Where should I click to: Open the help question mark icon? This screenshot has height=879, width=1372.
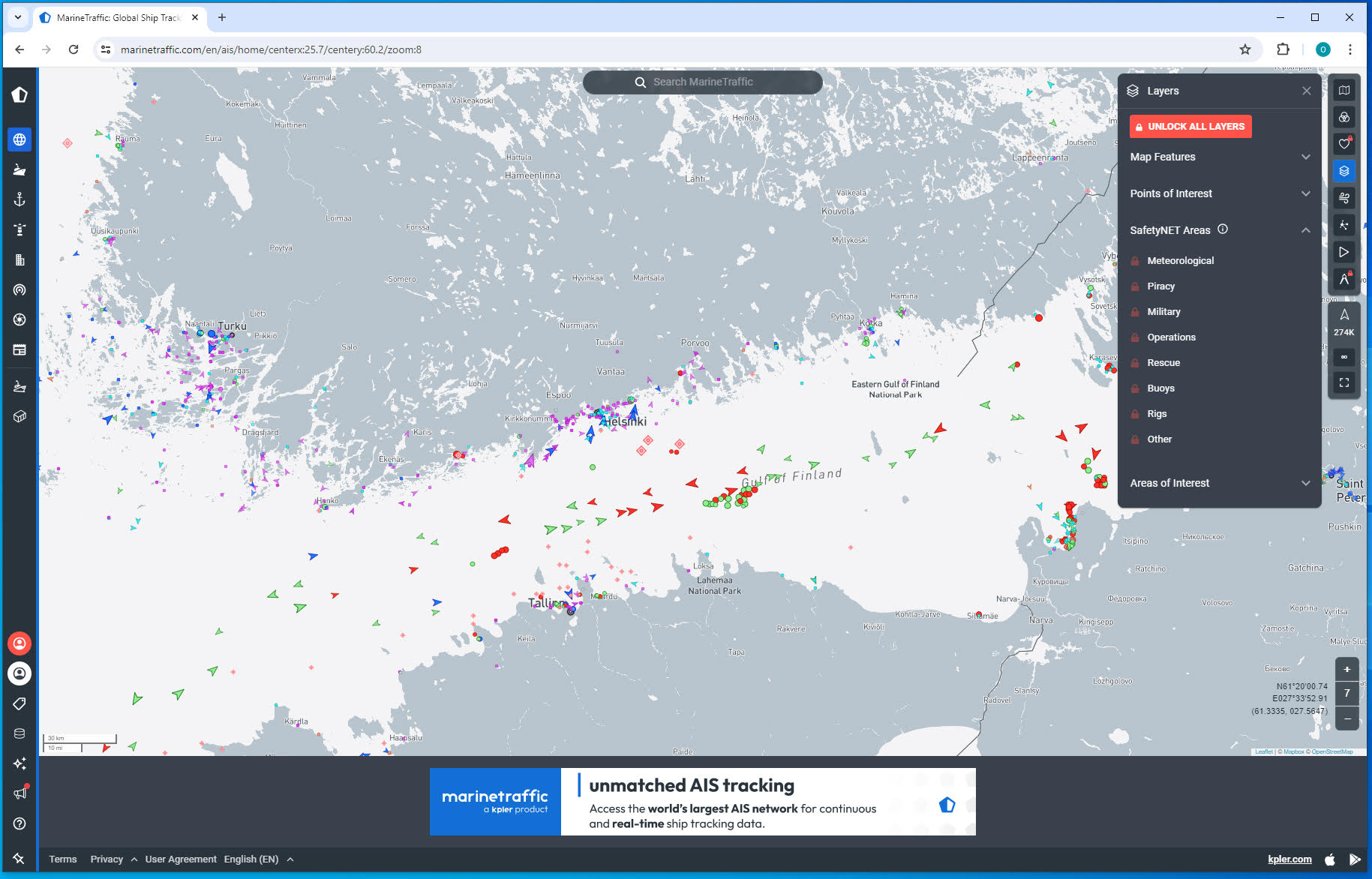tap(20, 823)
